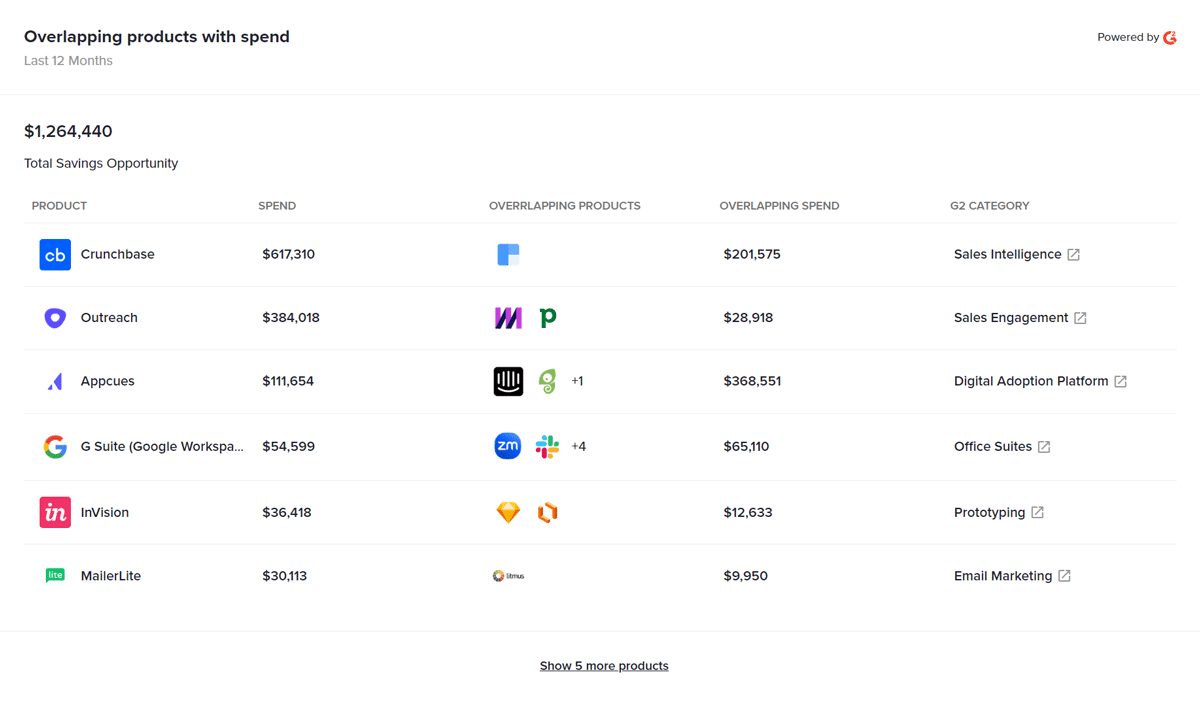Click the $65,110 overlapping spend value
This screenshot has width=1200, height=701.
(746, 447)
